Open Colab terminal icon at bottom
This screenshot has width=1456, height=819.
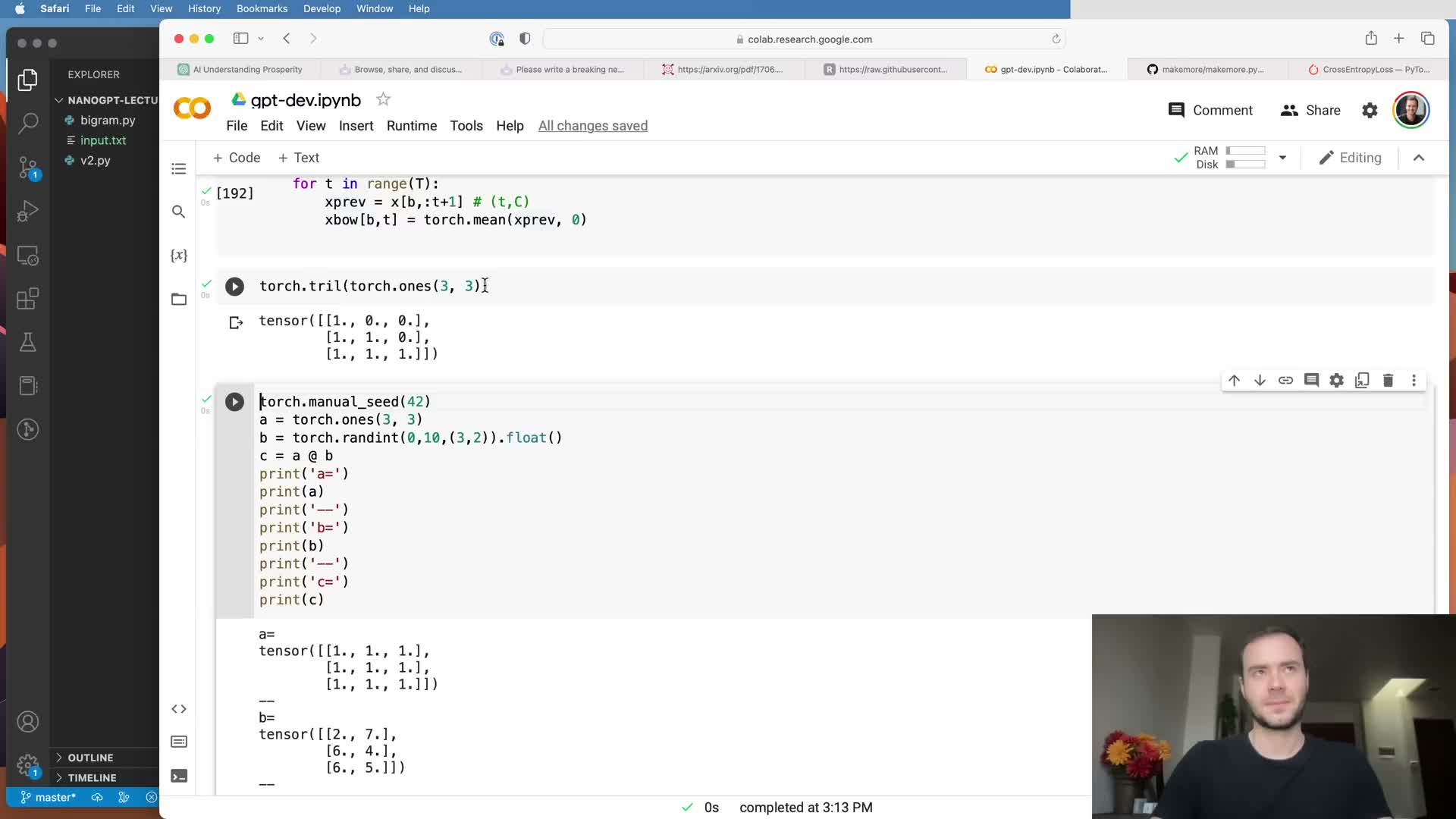[179, 776]
